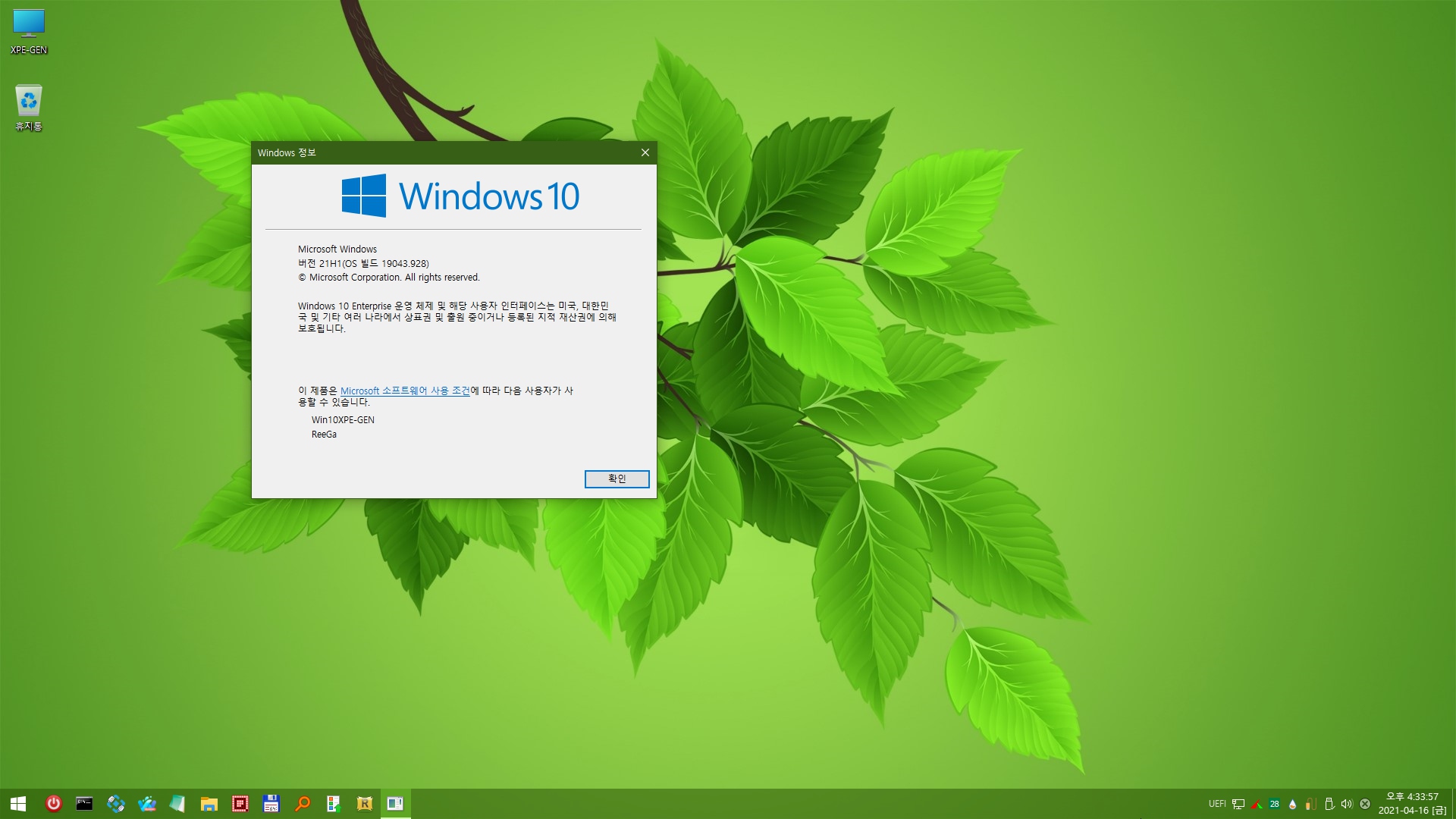Open the Microsoft 소프트웨어 사용 조건 link
Image resolution: width=1456 pixels, height=819 pixels.
pyautogui.click(x=405, y=391)
